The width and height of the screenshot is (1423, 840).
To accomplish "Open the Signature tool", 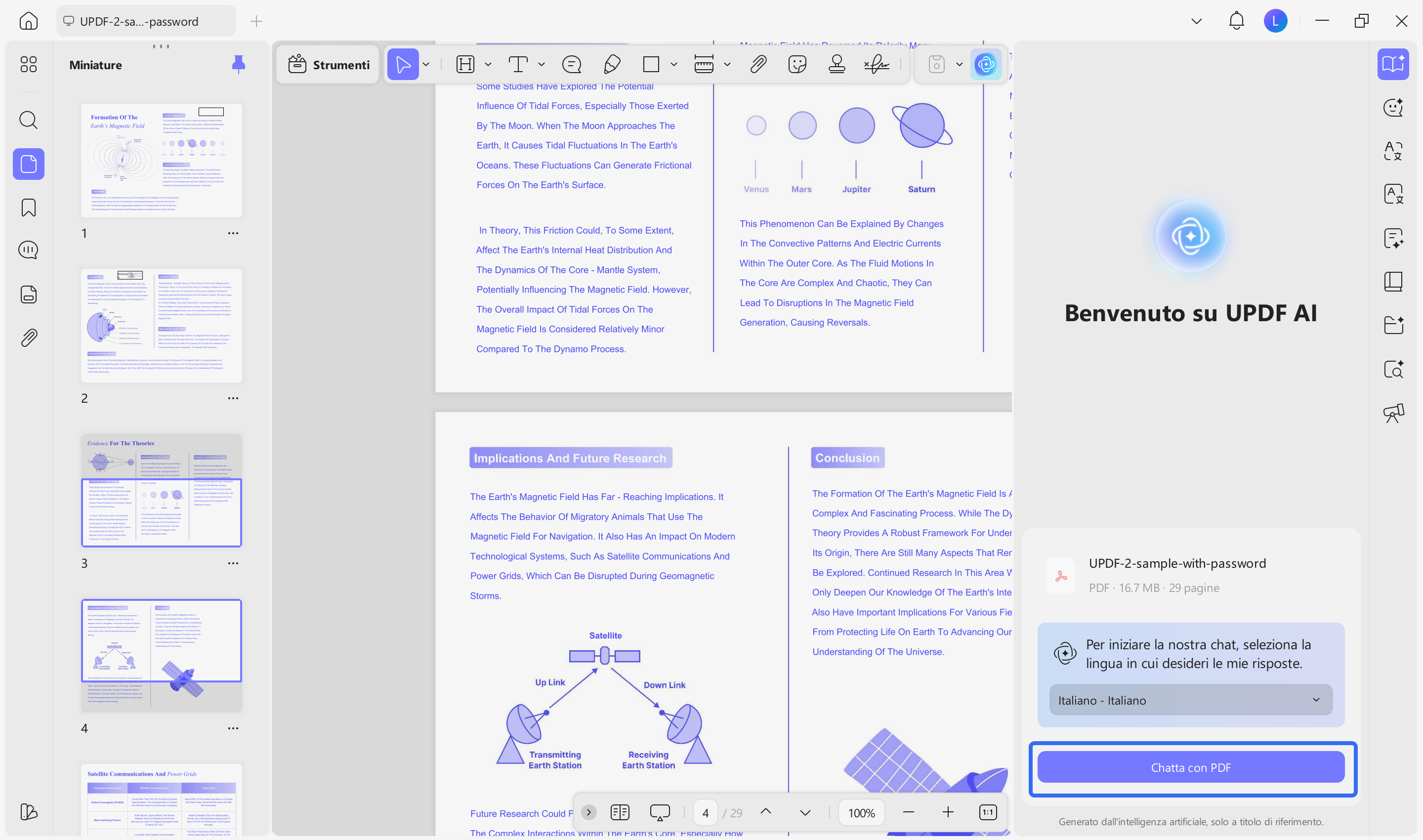I will tap(877, 65).
